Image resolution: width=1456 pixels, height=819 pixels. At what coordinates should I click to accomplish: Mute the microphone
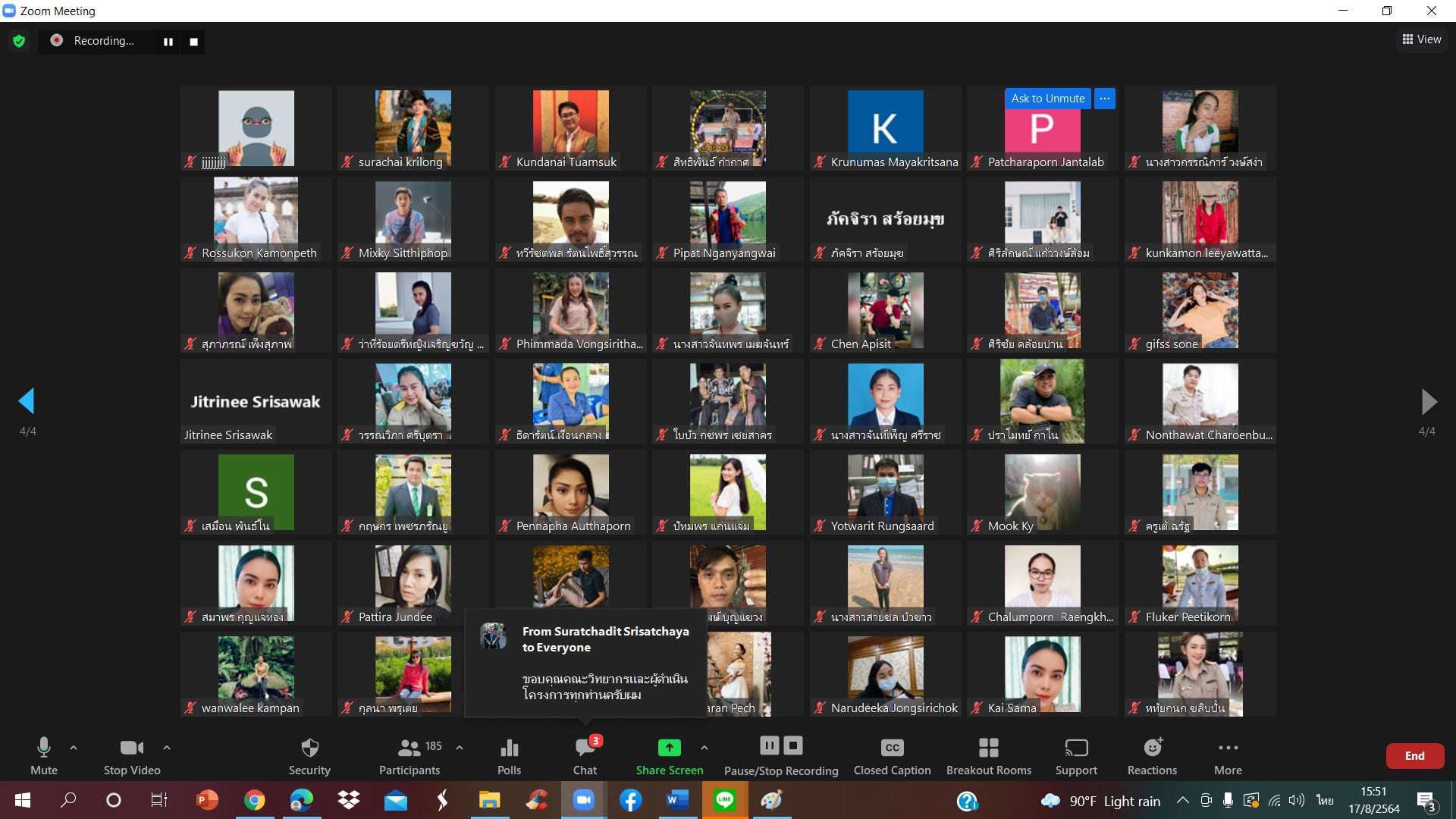tap(44, 756)
